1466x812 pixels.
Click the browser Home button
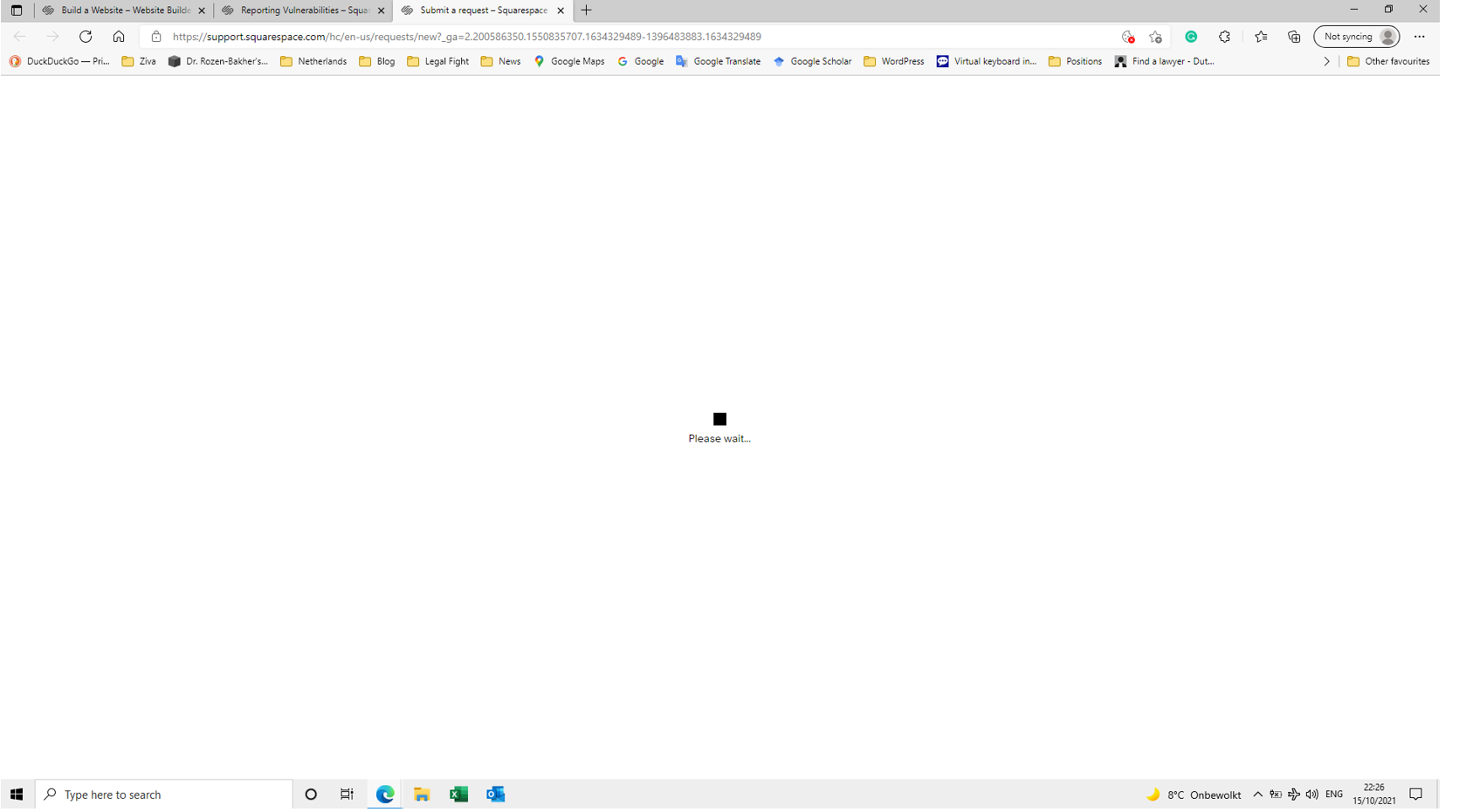tap(119, 37)
